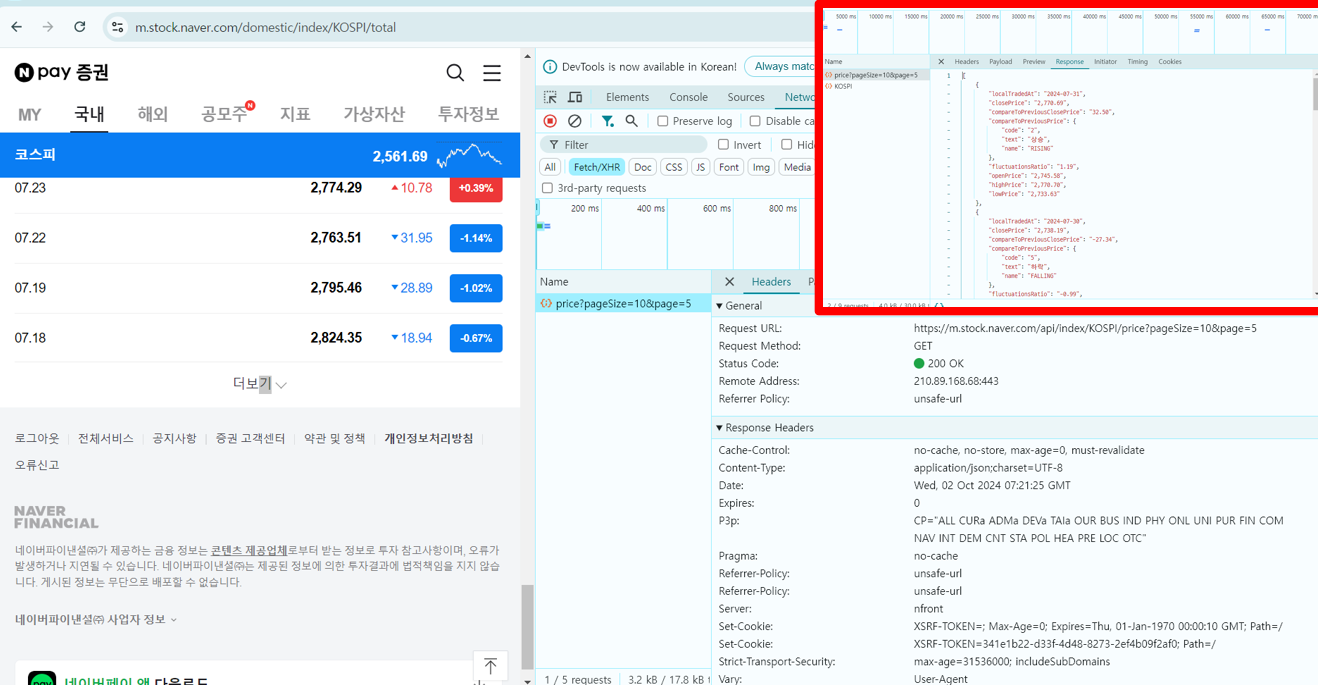Viewport: 1318px width, 696px height.
Task: Click the web page vertical scrollbar thumb
Action: pos(527,626)
